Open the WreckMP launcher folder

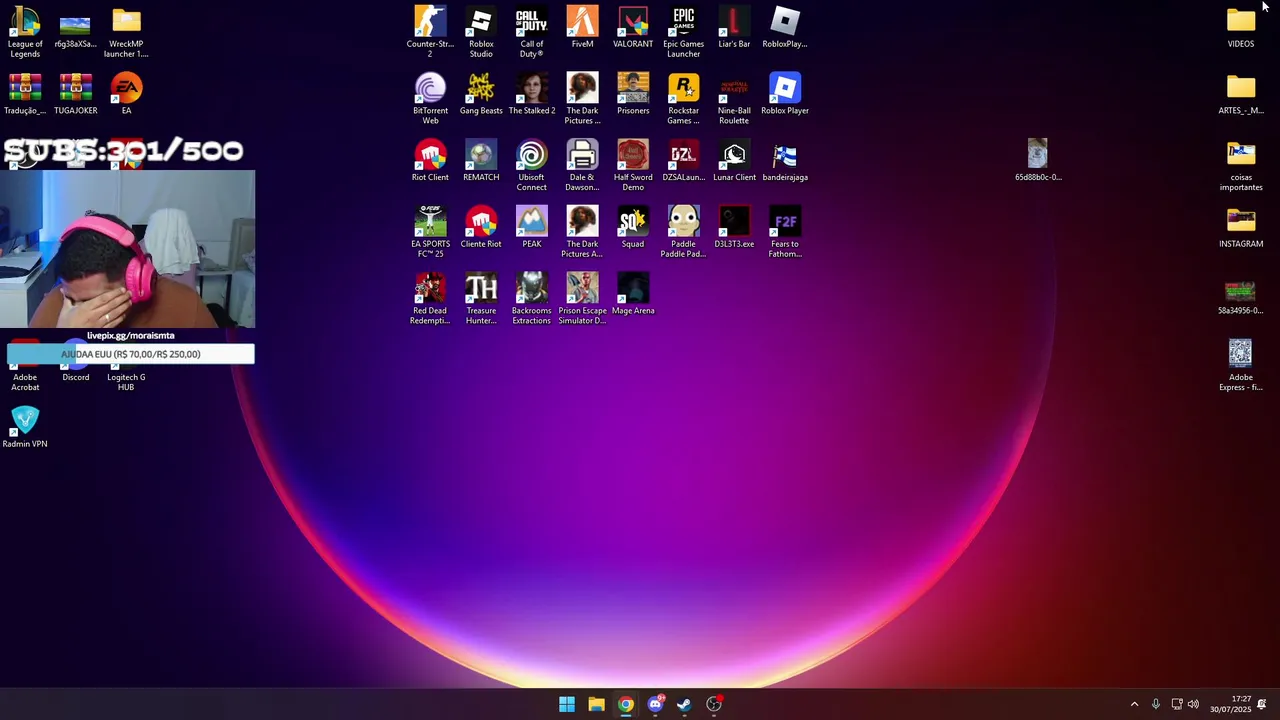[126, 31]
